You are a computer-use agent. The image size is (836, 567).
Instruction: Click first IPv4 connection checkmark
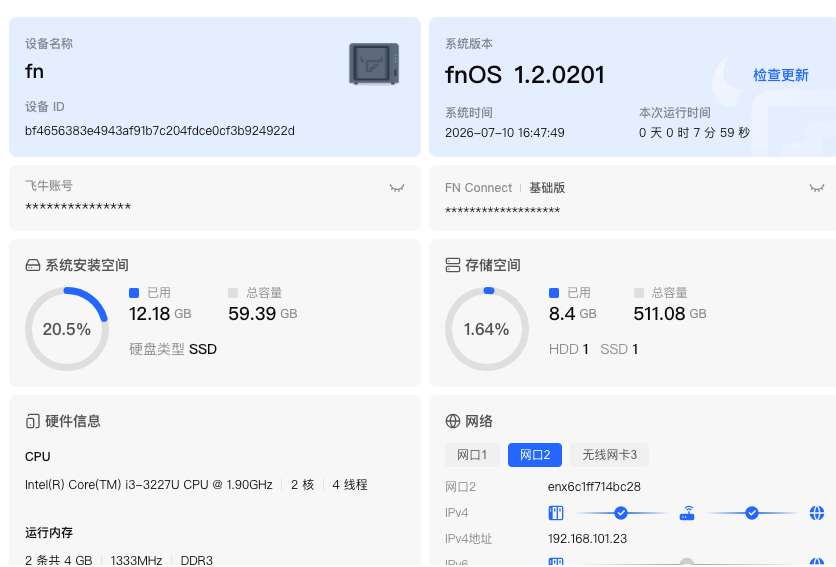pyautogui.click(x=621, y=513)
